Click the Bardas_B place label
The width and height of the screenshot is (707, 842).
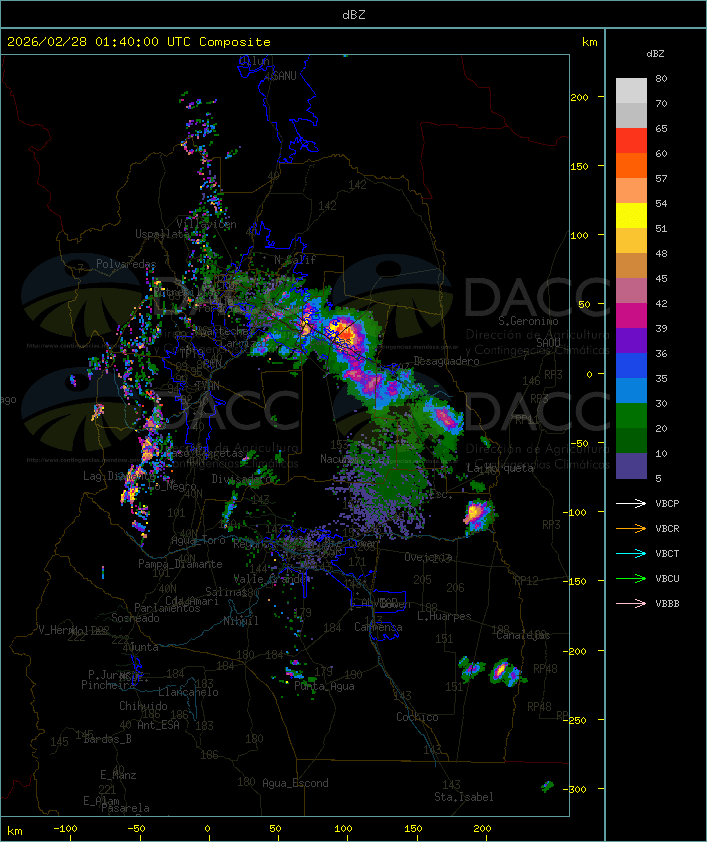[x=107, y=739]
